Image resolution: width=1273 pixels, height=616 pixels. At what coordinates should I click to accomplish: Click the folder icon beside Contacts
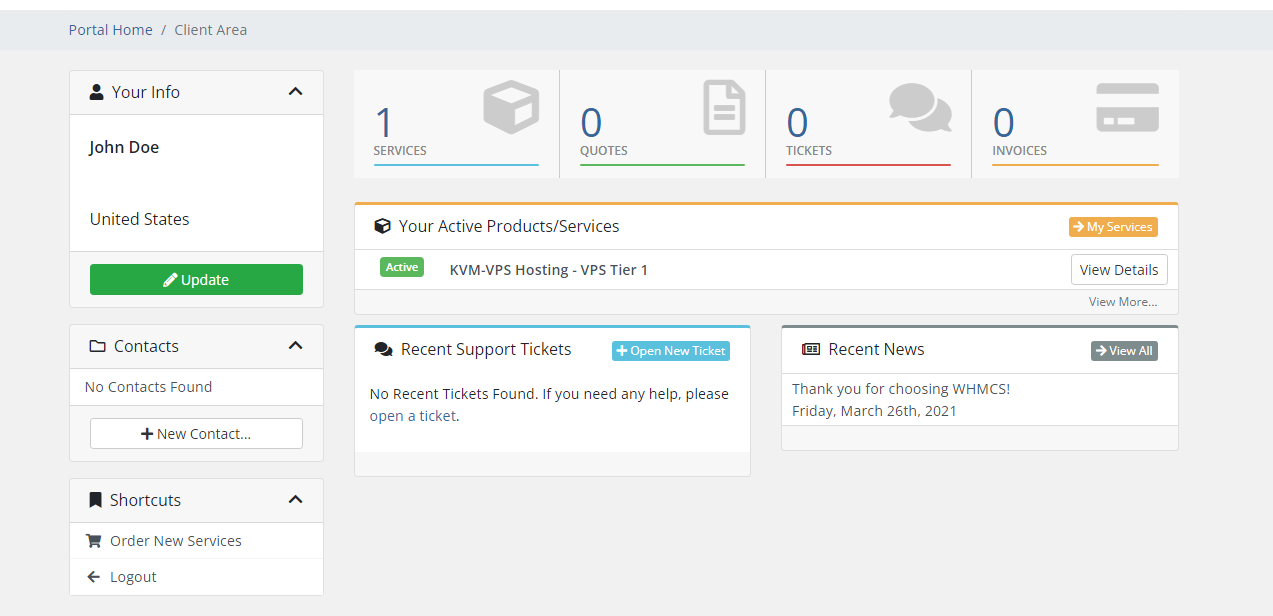click(97, 346)
